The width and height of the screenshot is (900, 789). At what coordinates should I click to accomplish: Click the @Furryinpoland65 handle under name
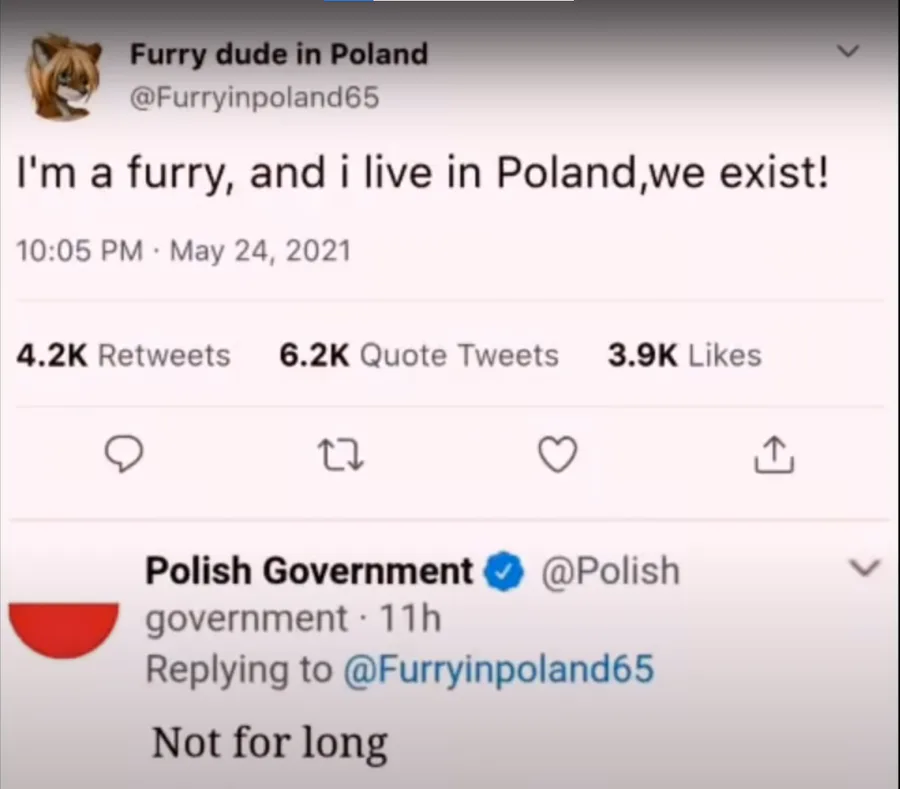[255, 97]
